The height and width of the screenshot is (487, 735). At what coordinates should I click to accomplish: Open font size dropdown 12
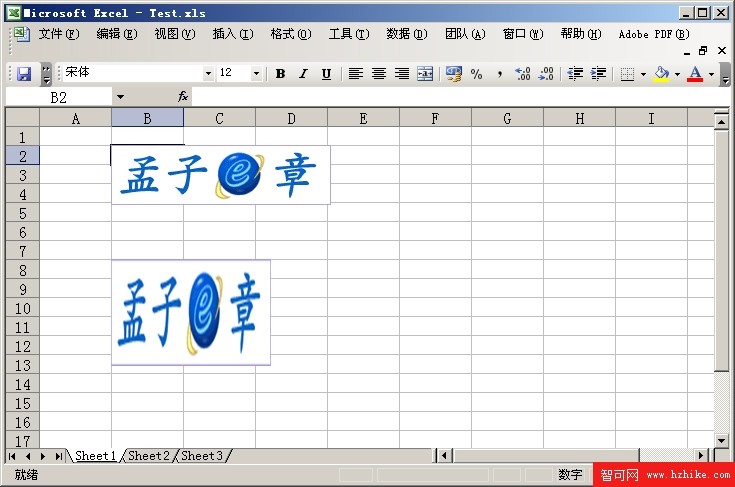click(x=256, y=73)
